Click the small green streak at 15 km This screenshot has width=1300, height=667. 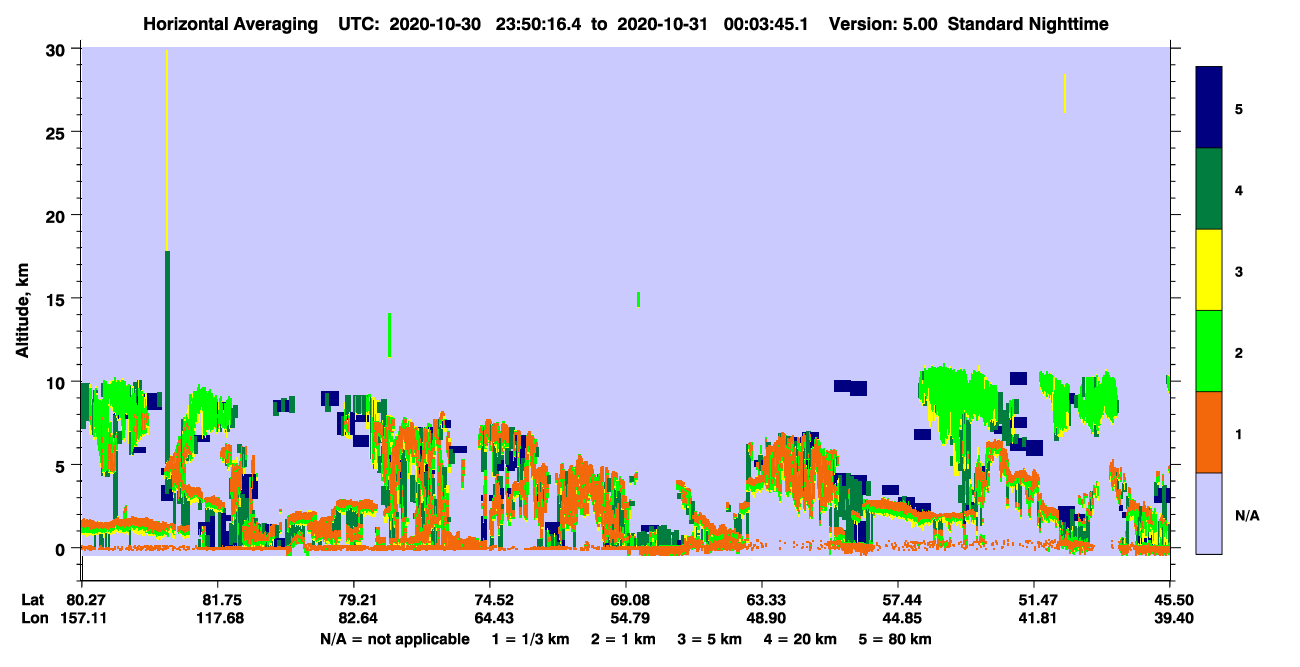point(638,299)
